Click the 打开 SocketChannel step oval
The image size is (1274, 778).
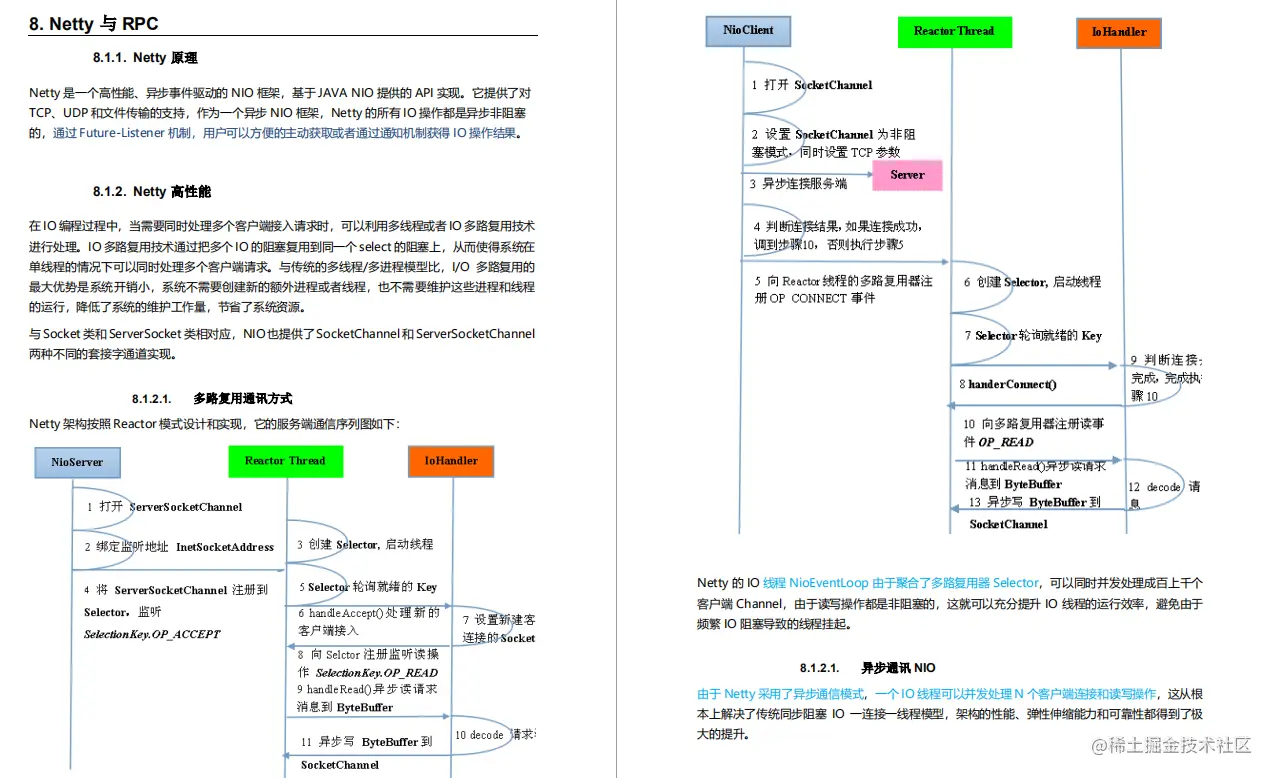pos(812,85)
